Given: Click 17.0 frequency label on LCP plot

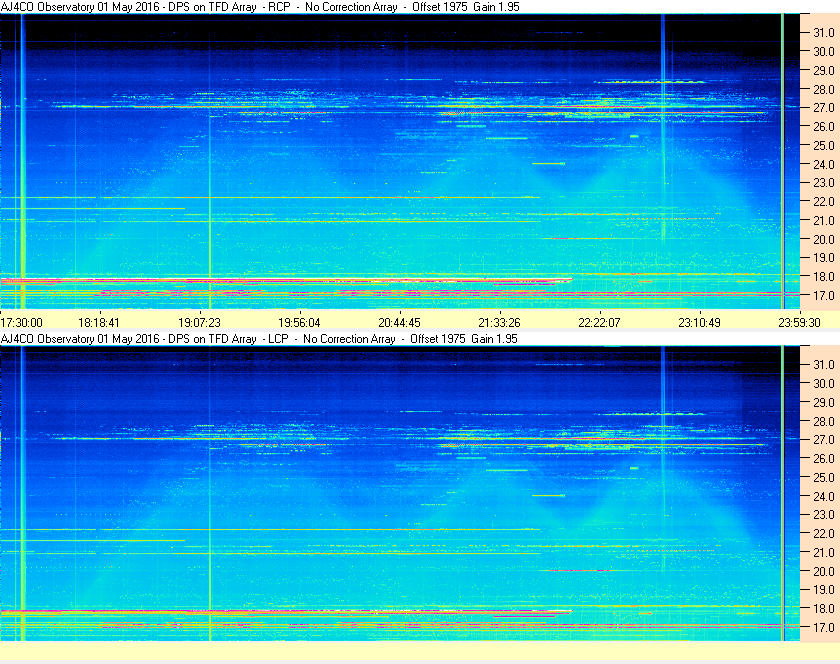Looking at the screenshot, I should point(824,627).
